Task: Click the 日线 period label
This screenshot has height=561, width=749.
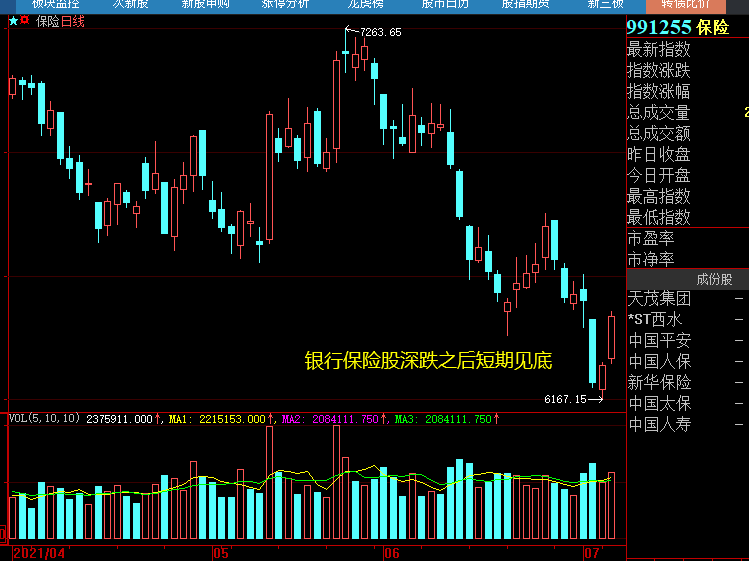Action: coord(73,22)
